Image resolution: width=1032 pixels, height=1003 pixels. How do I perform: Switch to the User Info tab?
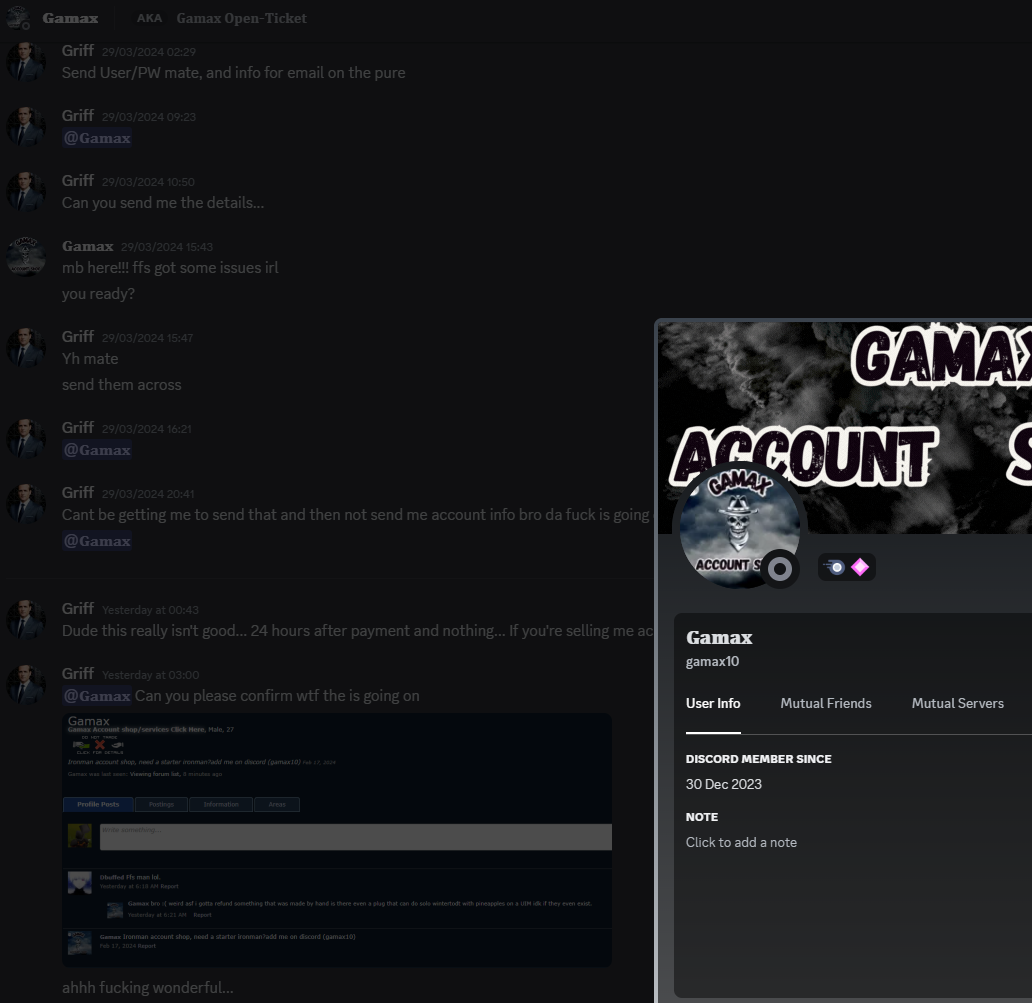(x=713, y=703)
